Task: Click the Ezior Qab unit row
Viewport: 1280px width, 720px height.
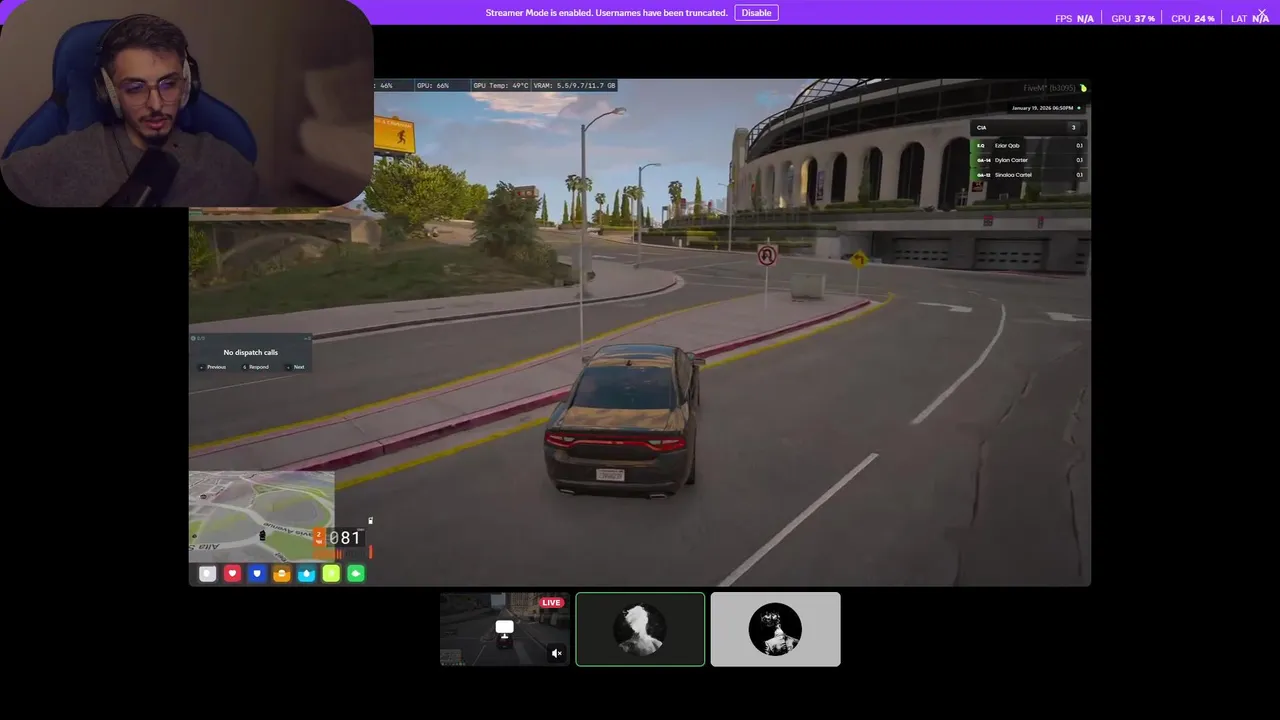Action: coord(1029,146)
